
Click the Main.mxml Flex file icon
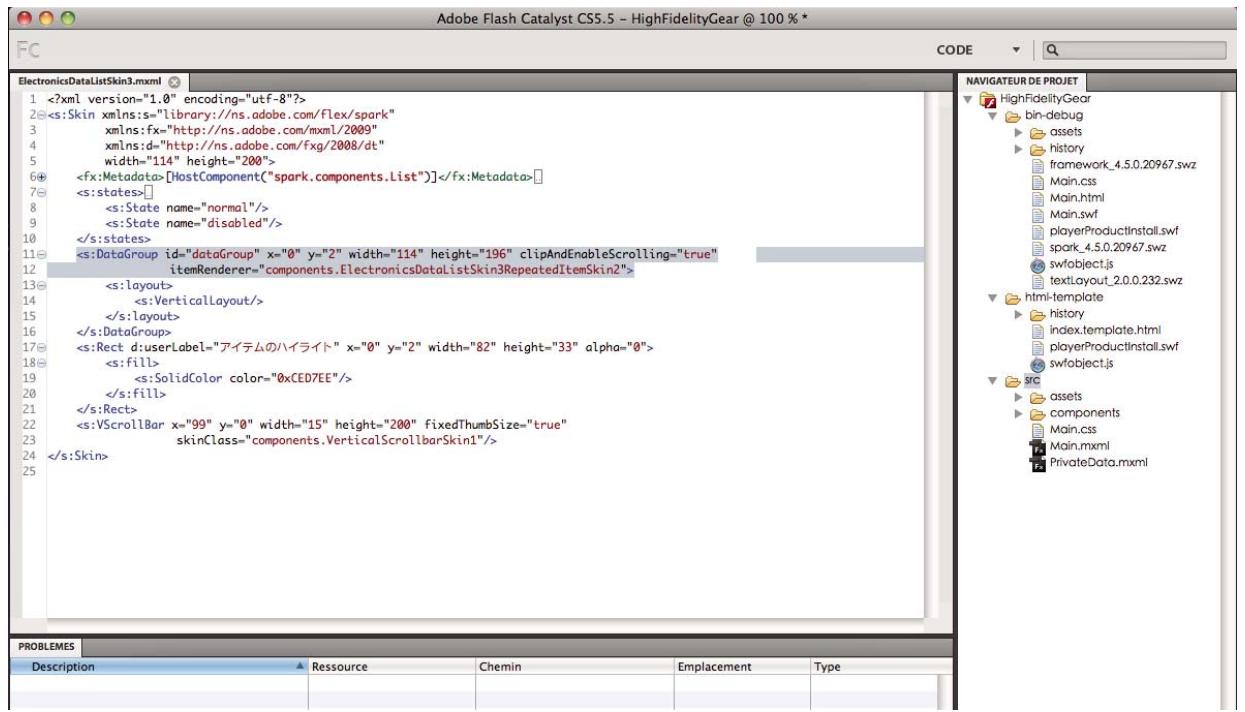1038,445
